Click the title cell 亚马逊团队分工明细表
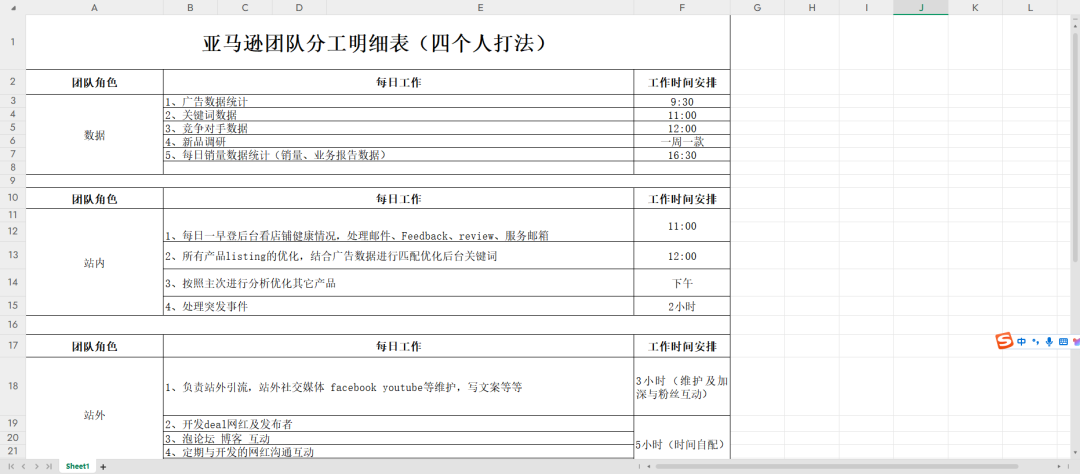Viewport: 1080px width, 474px height. pos(378,42)
